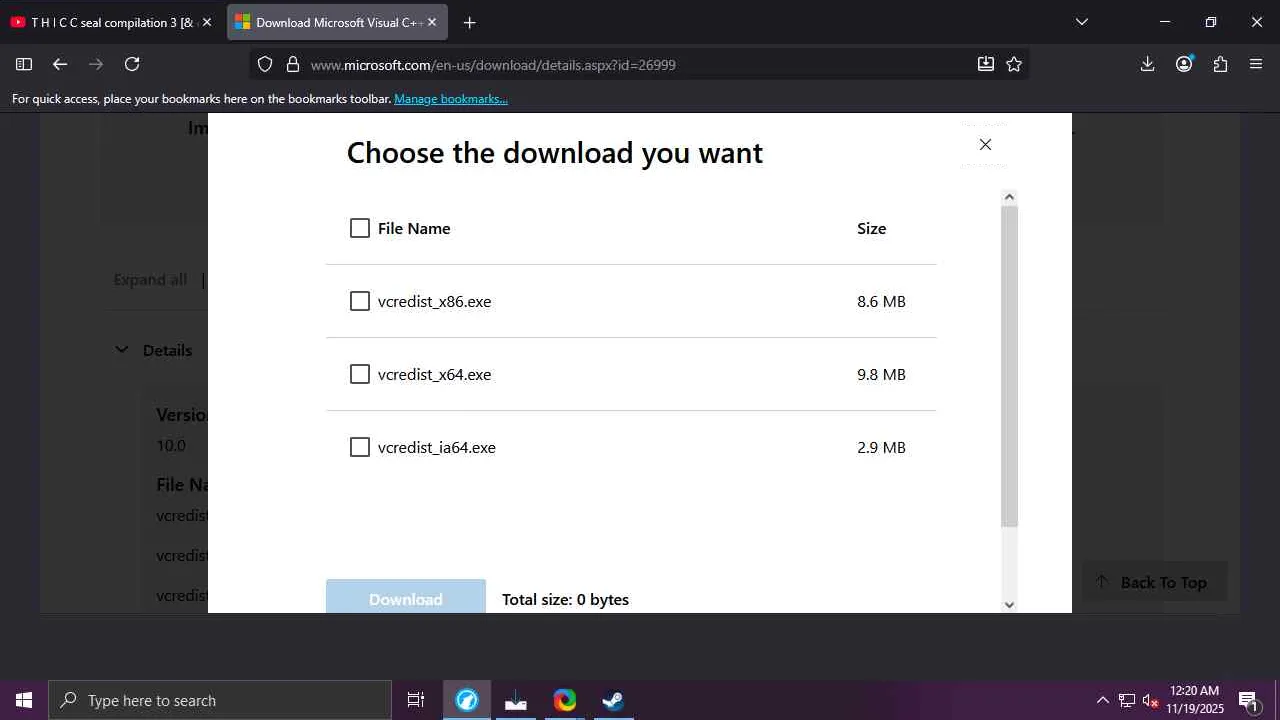Open a new tab with the plus button
The height and width of the screenshot is (720, 1280).
(469, 22)
